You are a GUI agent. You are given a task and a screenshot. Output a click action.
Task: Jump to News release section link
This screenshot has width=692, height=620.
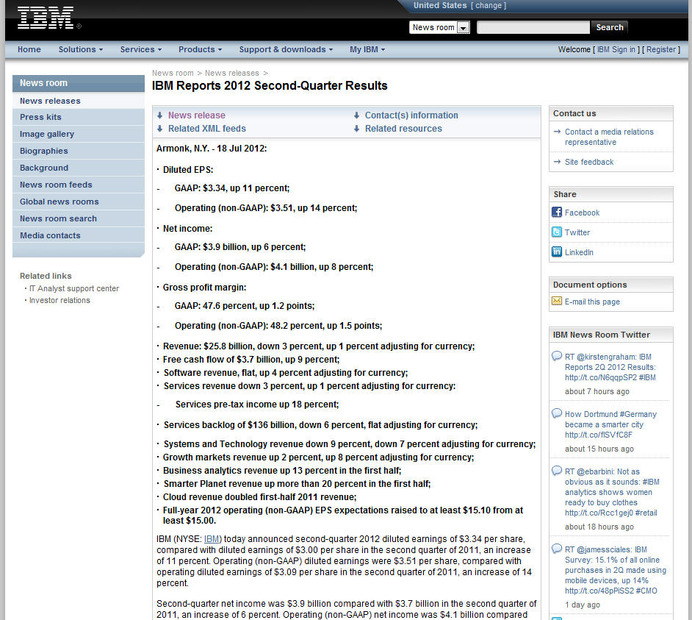196,115
